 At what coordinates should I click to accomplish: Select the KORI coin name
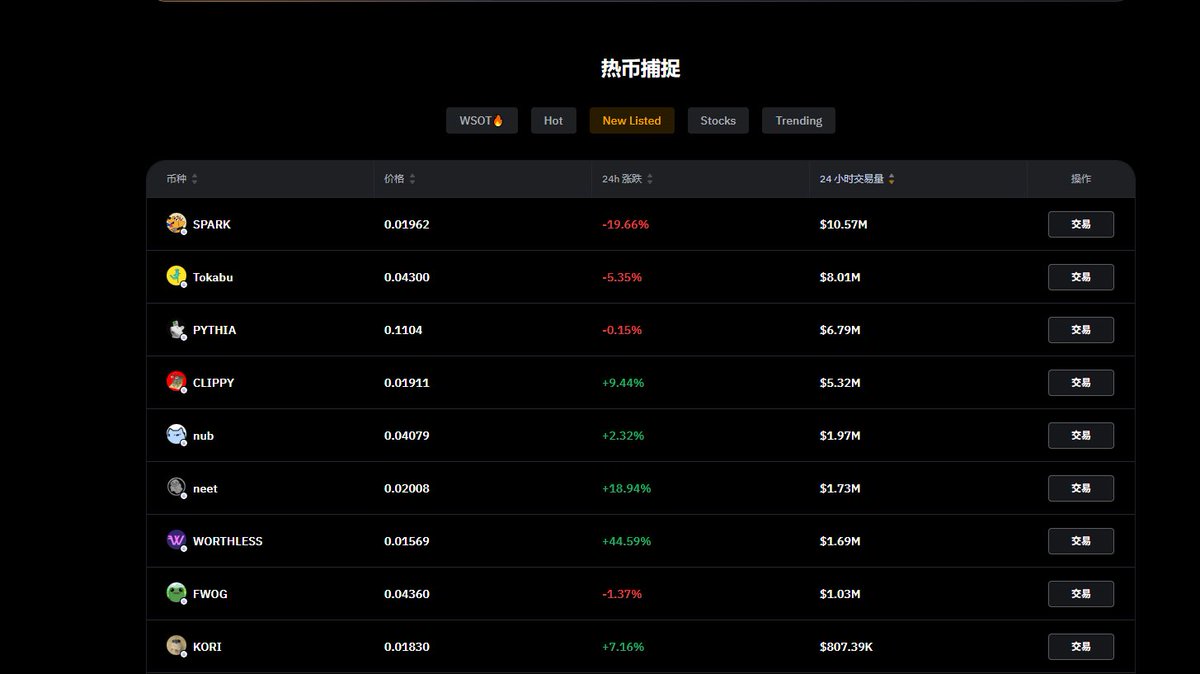207,647
